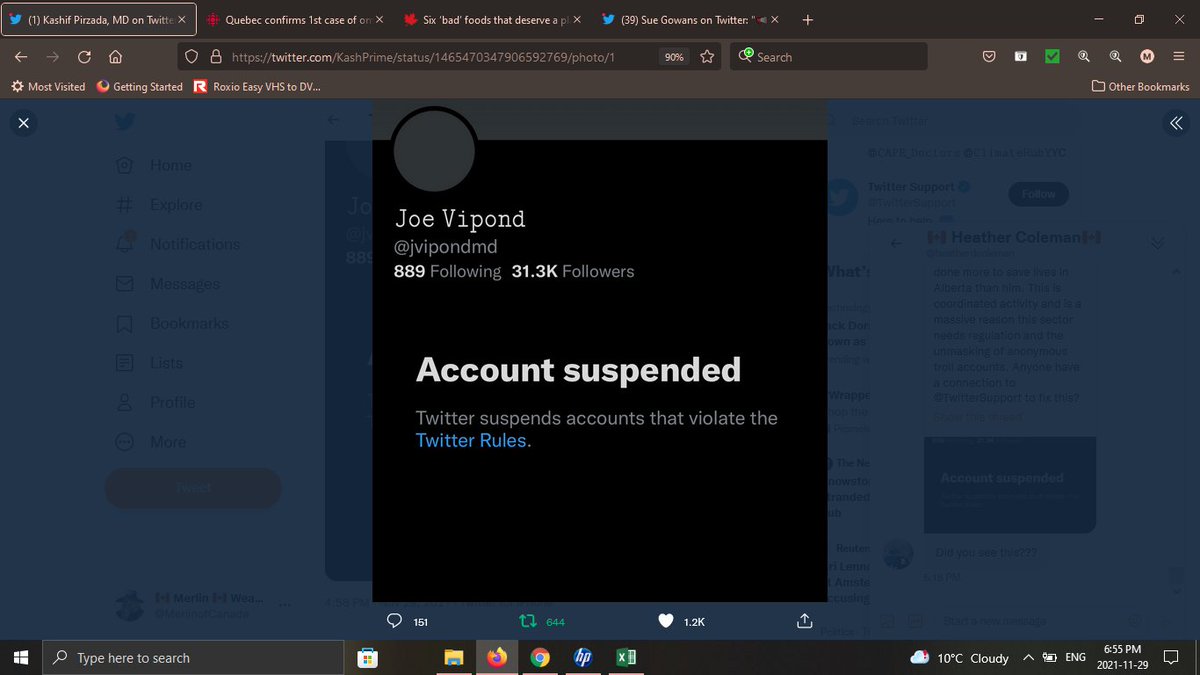
Task: Like the tweet with heart icon
Action: tap(666, 621)
